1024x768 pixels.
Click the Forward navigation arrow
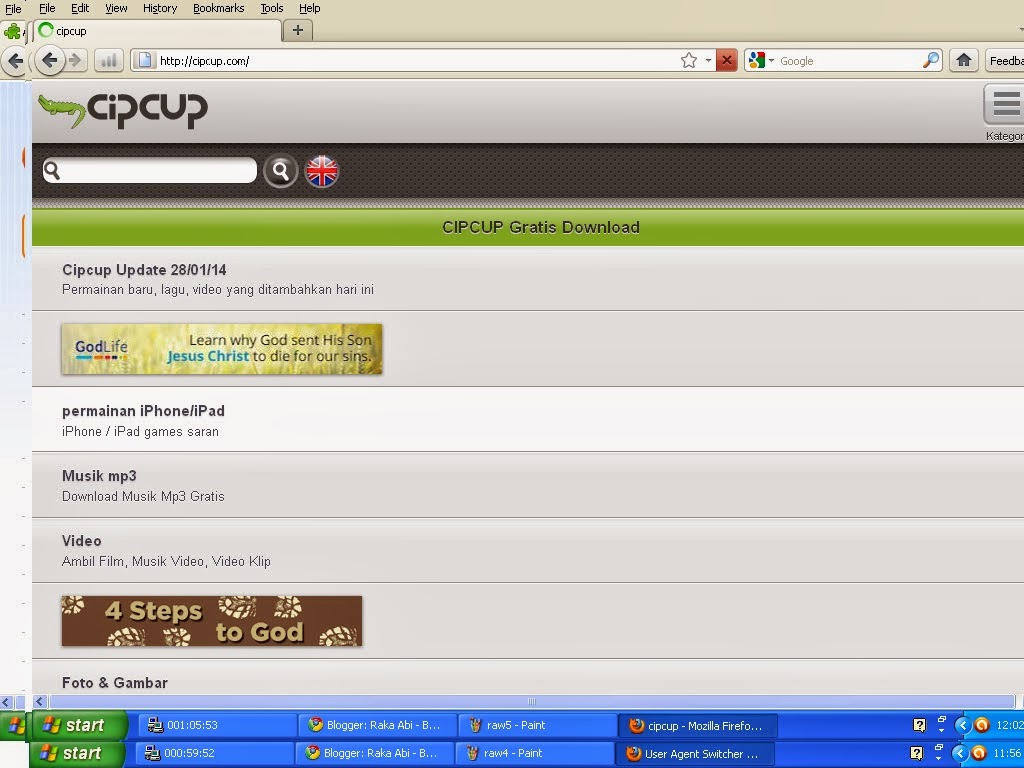tap(75, 61)
